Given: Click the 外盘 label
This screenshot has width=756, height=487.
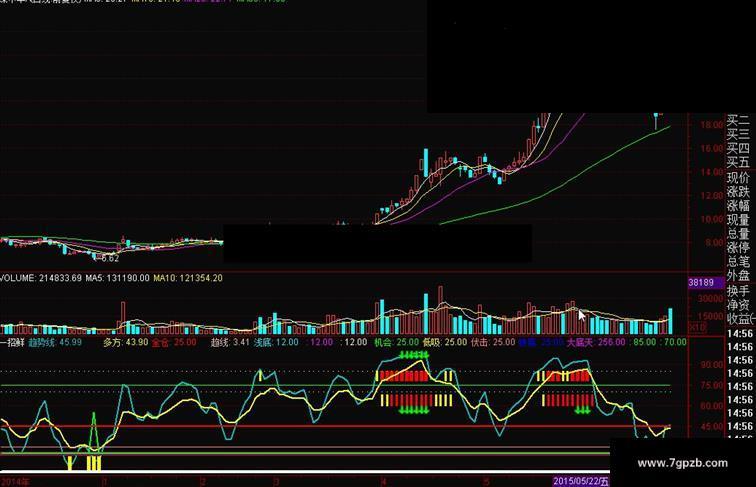Looking at the screenshot, I should click(738, 275).
